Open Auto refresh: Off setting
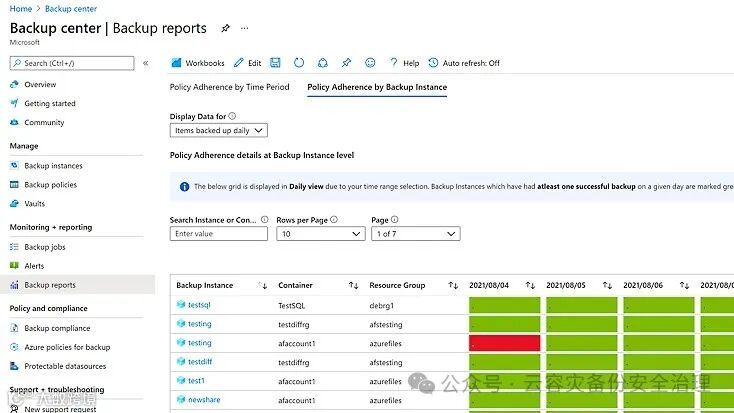Viewport: 734px width, 413px height. pos(464,63)
